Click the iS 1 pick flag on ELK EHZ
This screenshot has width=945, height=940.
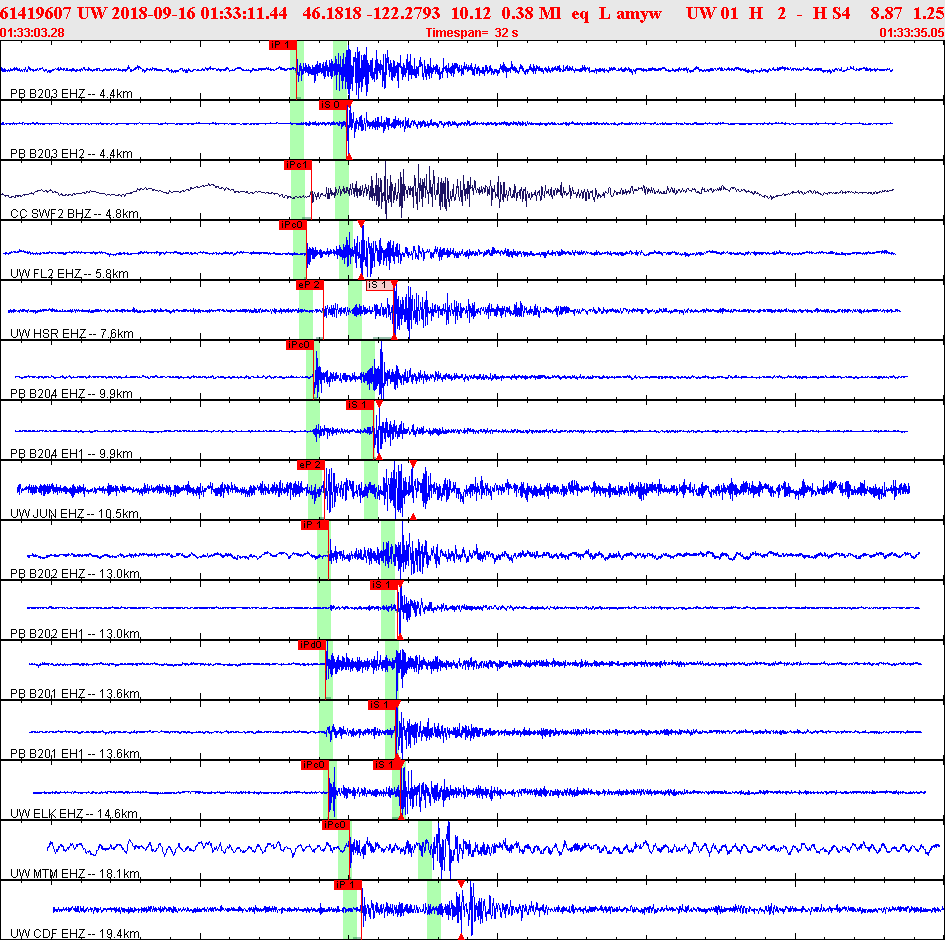[x=387, y=765]
